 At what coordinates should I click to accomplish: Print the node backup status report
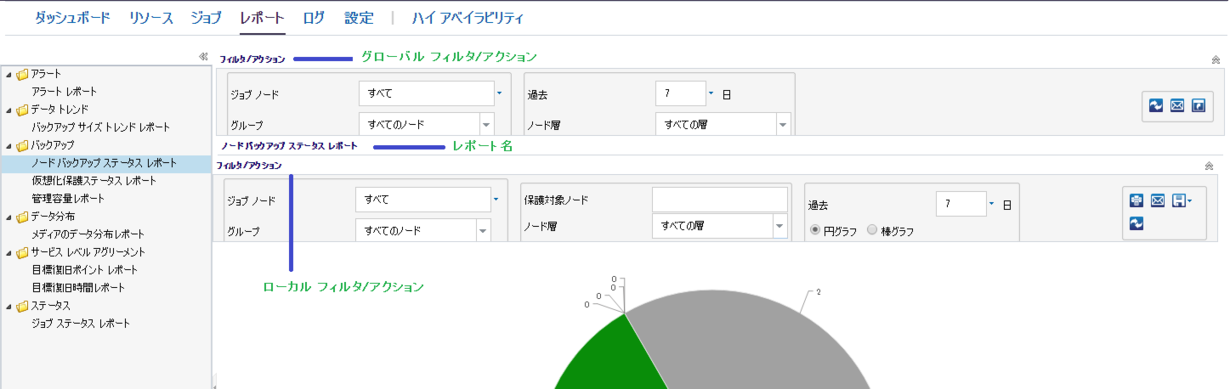pyautogui.click(x=1137, y=201)
